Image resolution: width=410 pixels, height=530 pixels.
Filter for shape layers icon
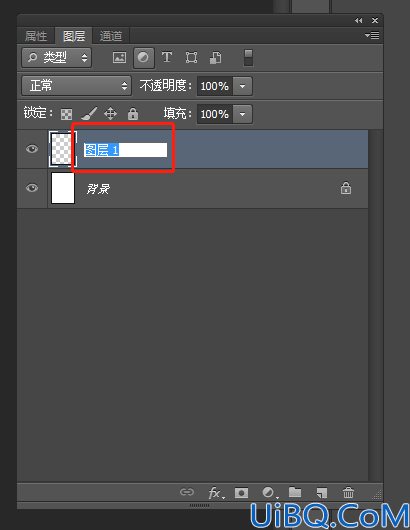pyautogui.click(x=191, y=57)
